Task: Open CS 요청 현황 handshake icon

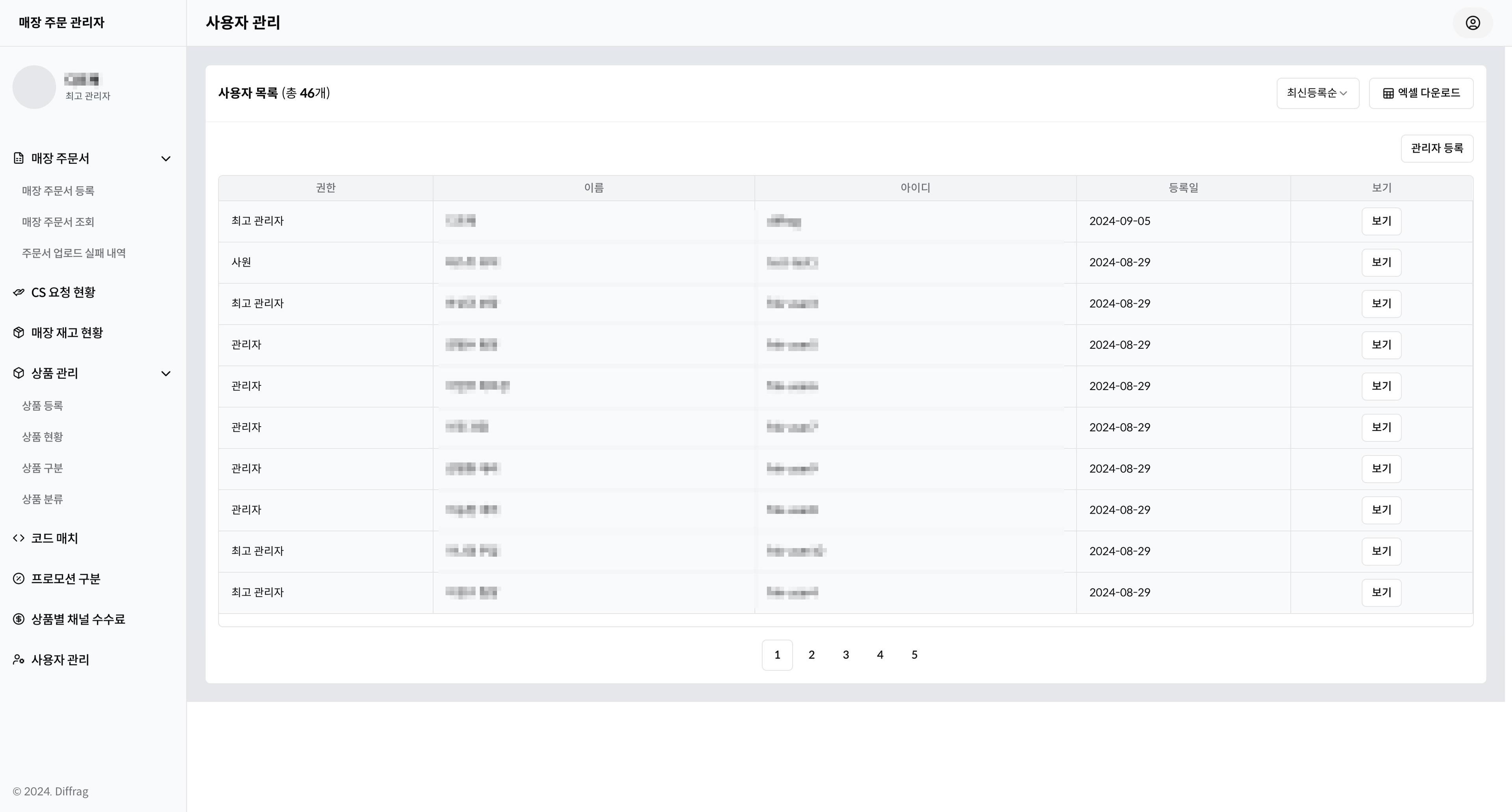Action: tap(19, 292)
